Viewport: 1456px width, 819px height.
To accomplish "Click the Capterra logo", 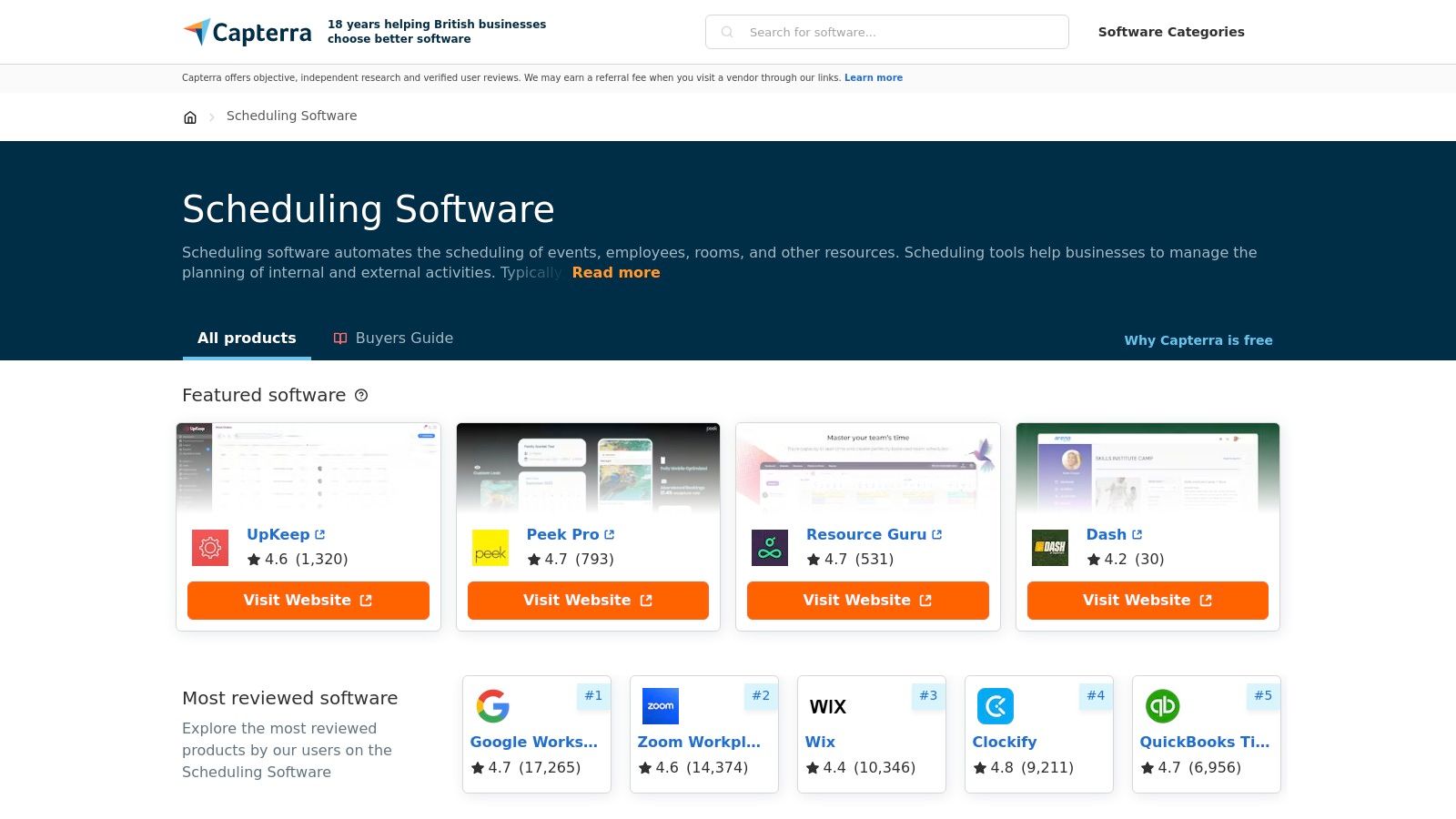I will tap(248, 33).
